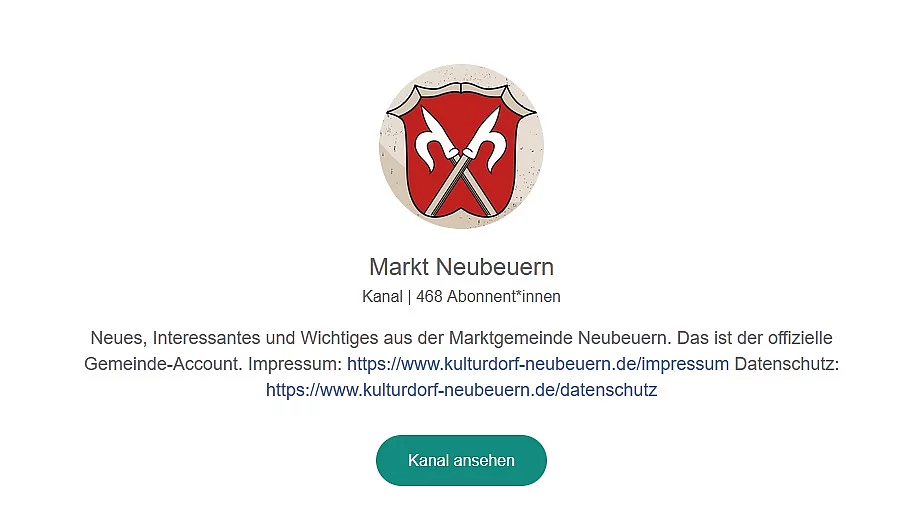Open the Markt Neubeuern channel avatar

click(x=461, y=146)
